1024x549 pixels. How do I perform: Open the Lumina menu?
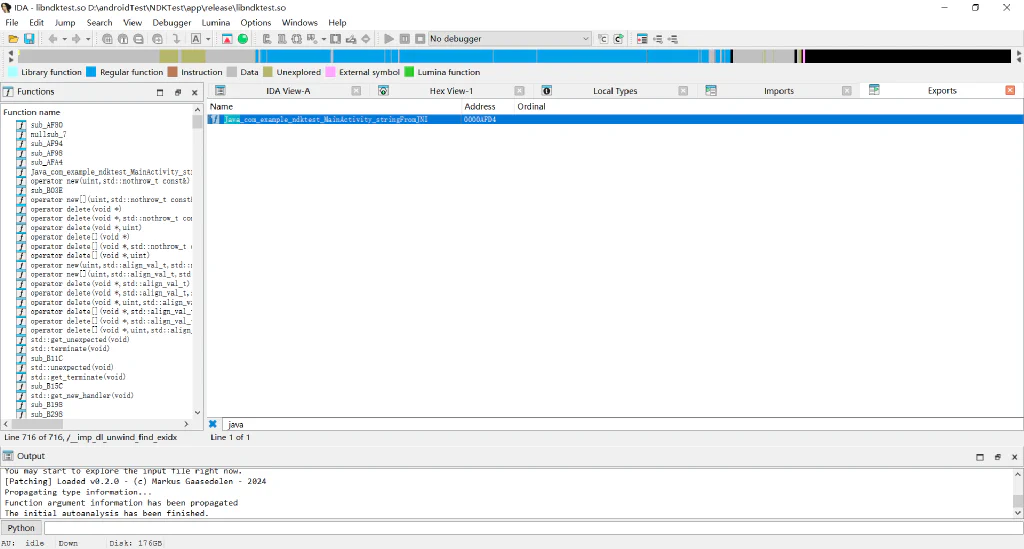(x=216, y=22)
